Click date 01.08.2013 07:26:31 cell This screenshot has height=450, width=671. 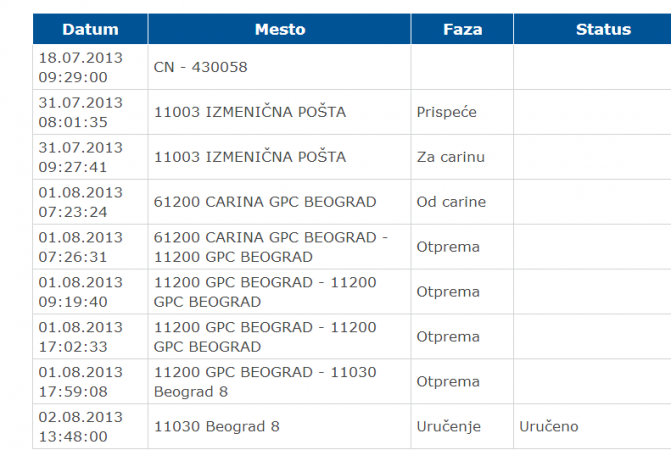(x=90, y=247)
